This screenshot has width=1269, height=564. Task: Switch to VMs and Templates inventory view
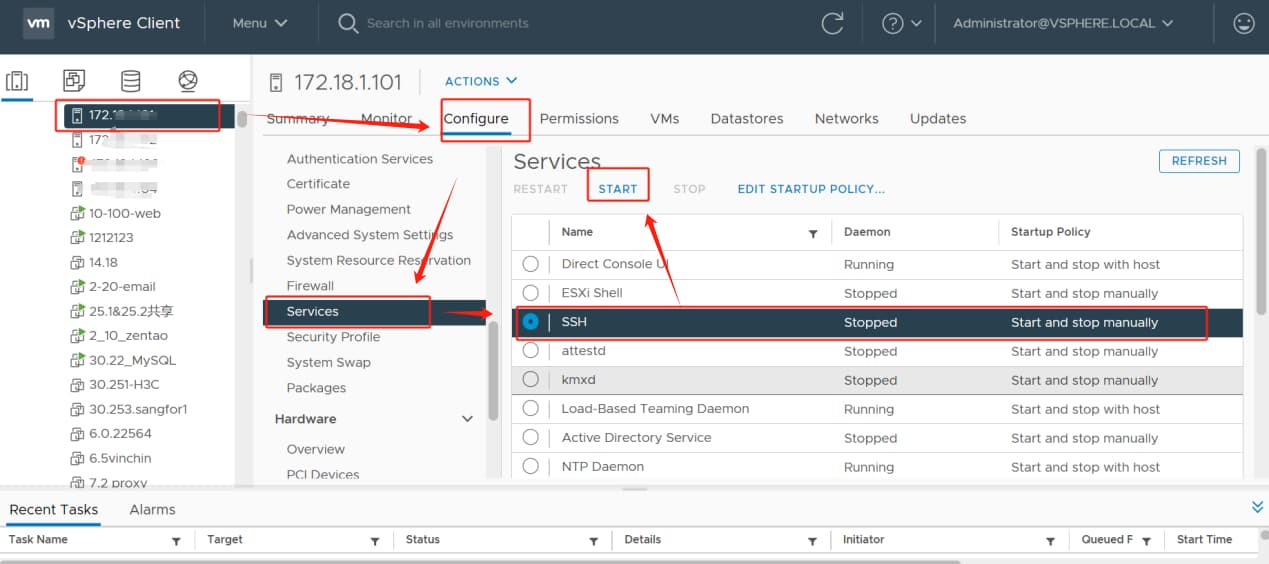click(x=73, y=81)
